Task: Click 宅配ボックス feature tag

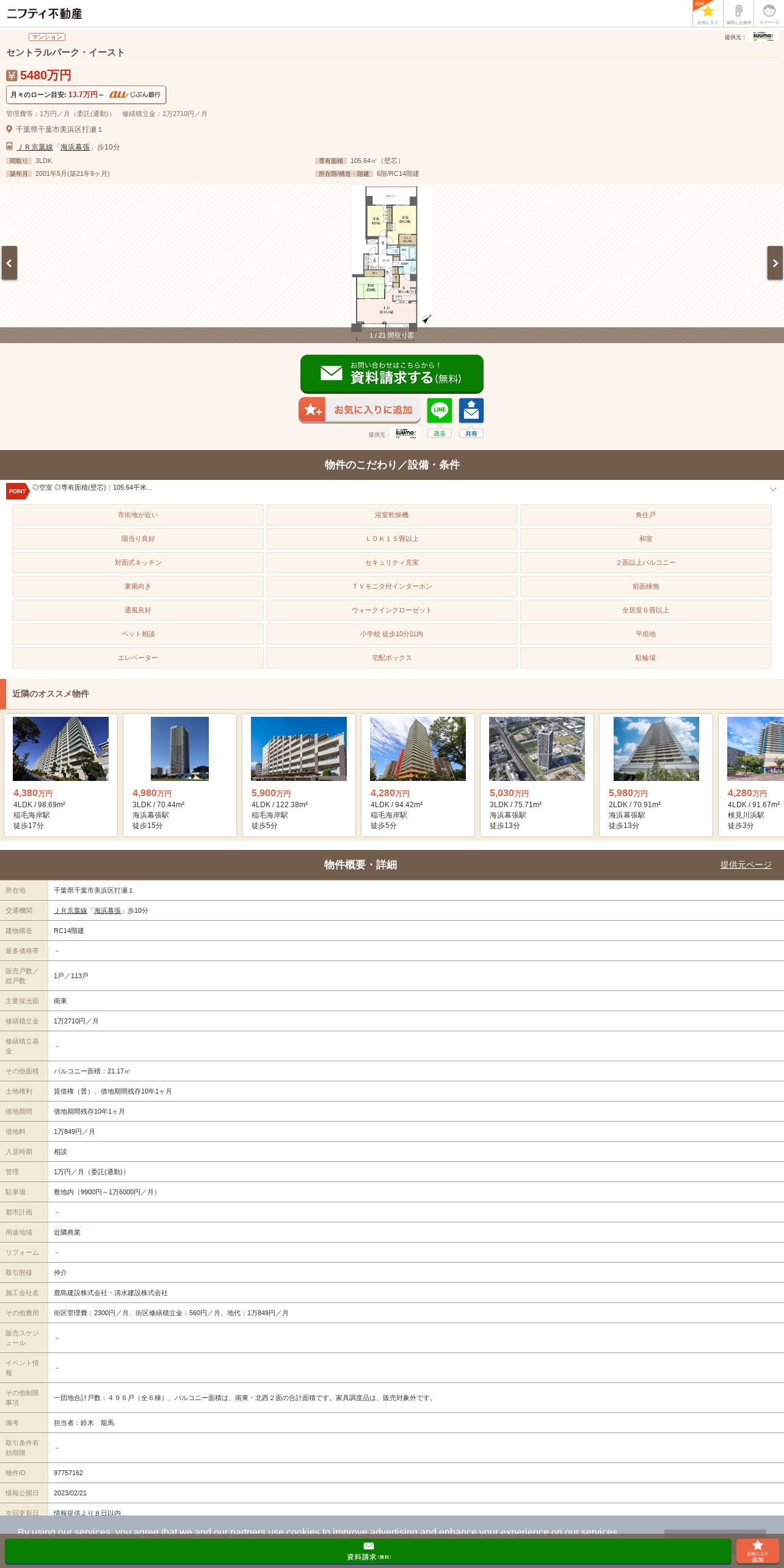Action: click(392, 658)
